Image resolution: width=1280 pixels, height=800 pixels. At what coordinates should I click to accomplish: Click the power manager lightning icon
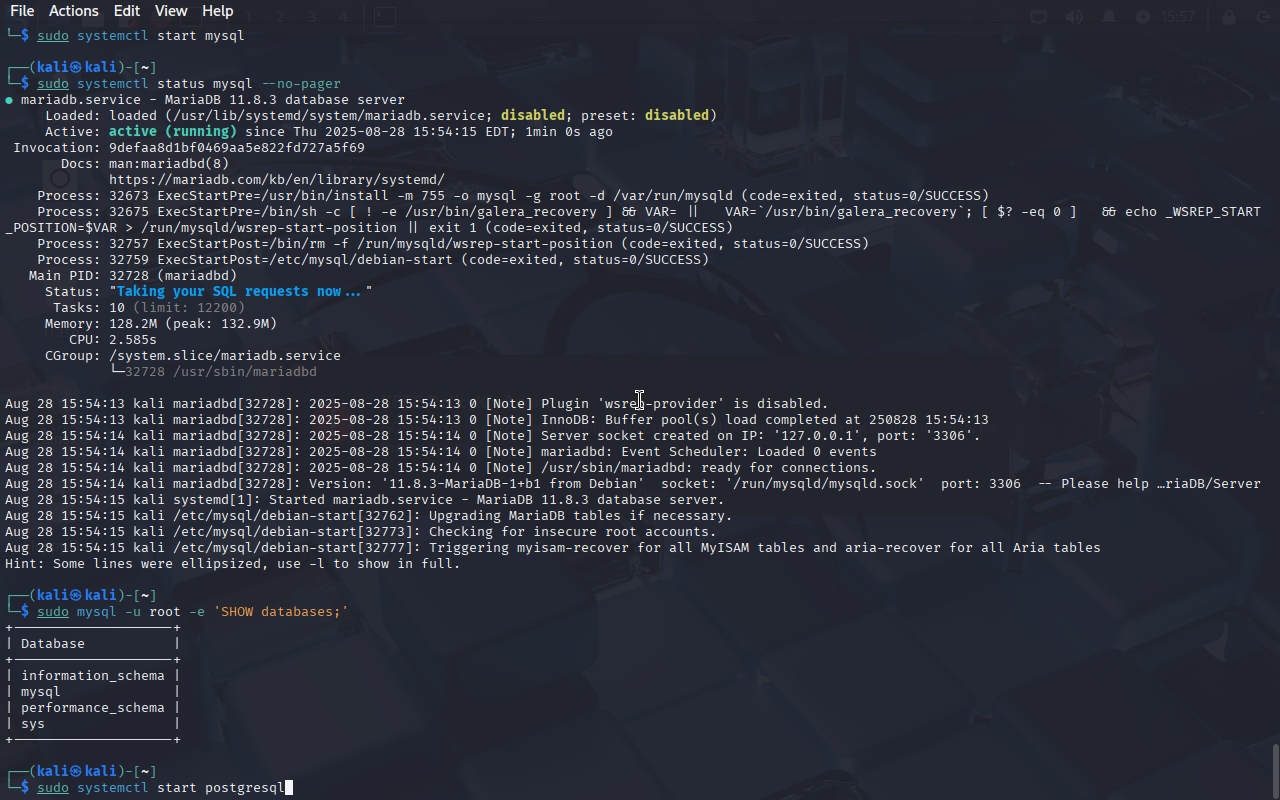(1142, 17)
